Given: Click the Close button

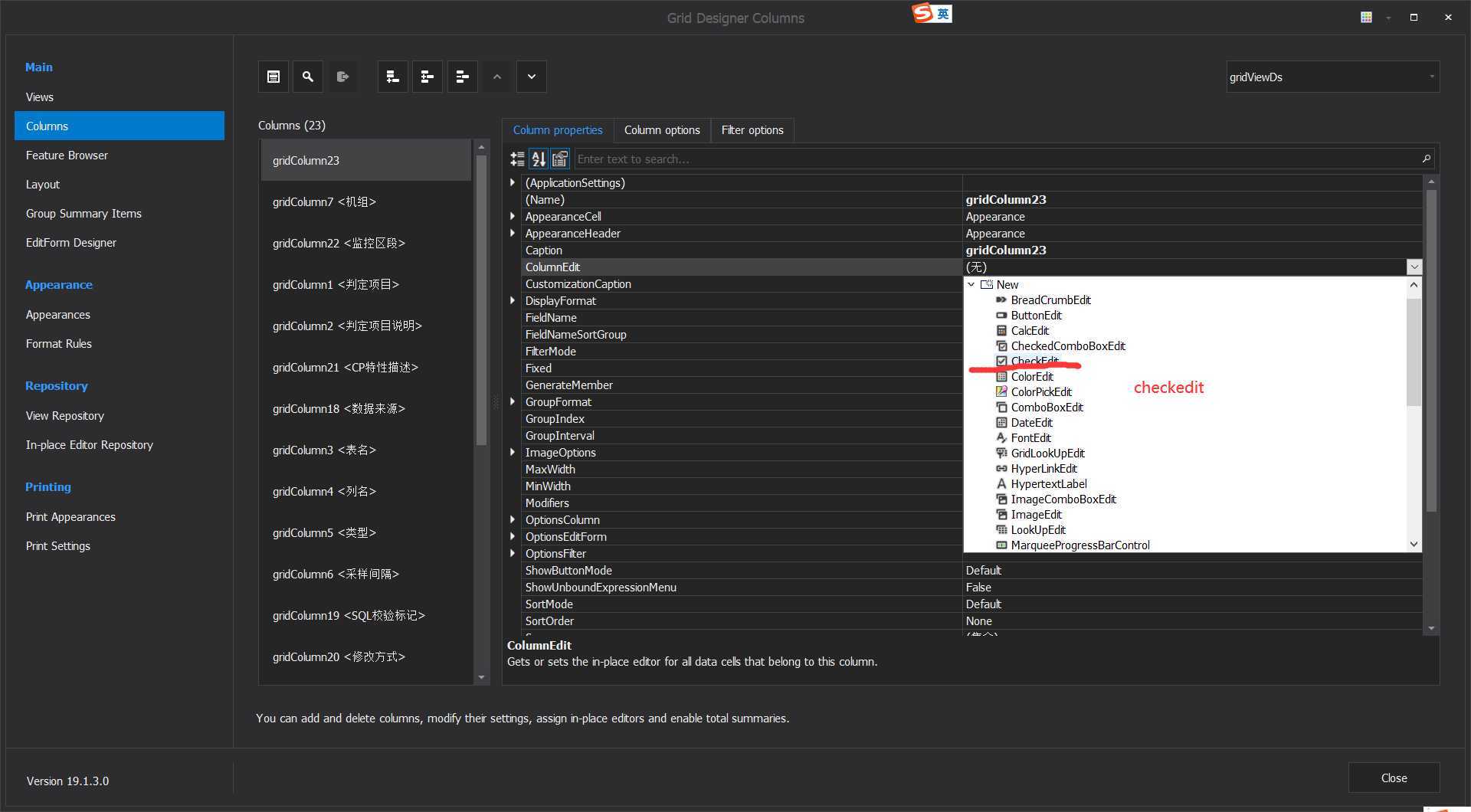Looking at the screenshot, I should 1394,778.
